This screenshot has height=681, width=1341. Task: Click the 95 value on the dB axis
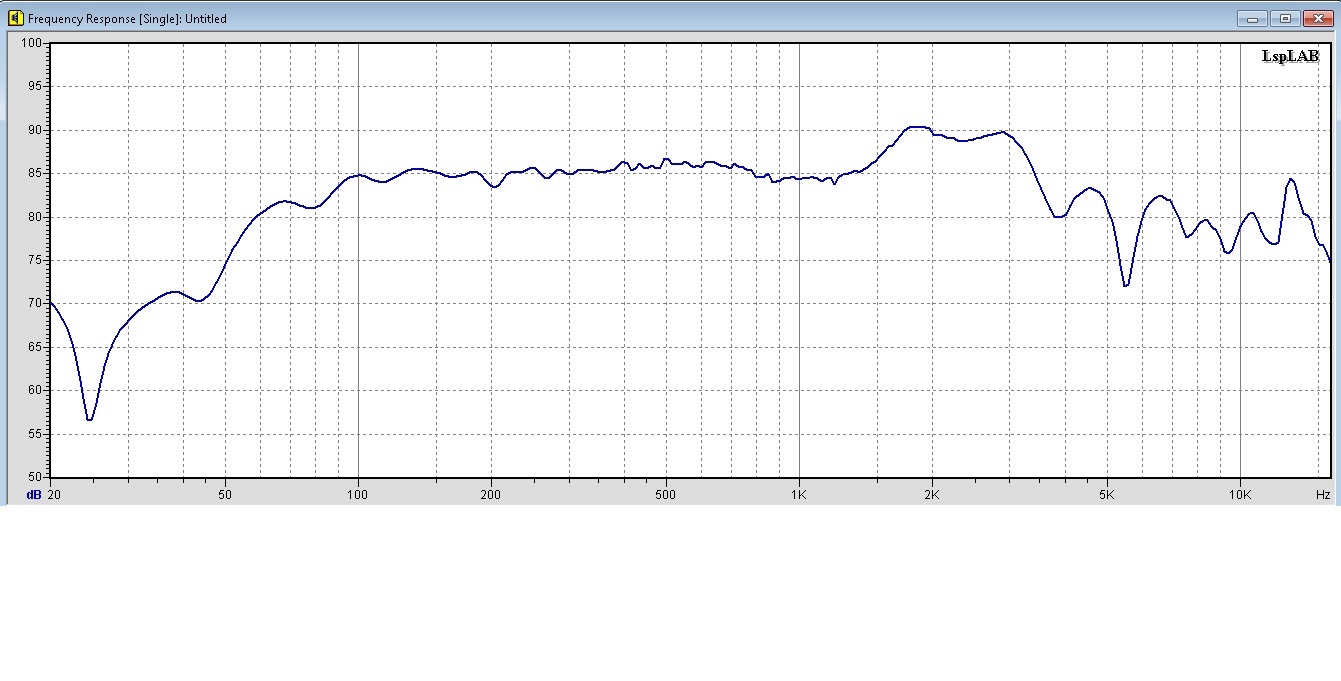pos(36,87)
